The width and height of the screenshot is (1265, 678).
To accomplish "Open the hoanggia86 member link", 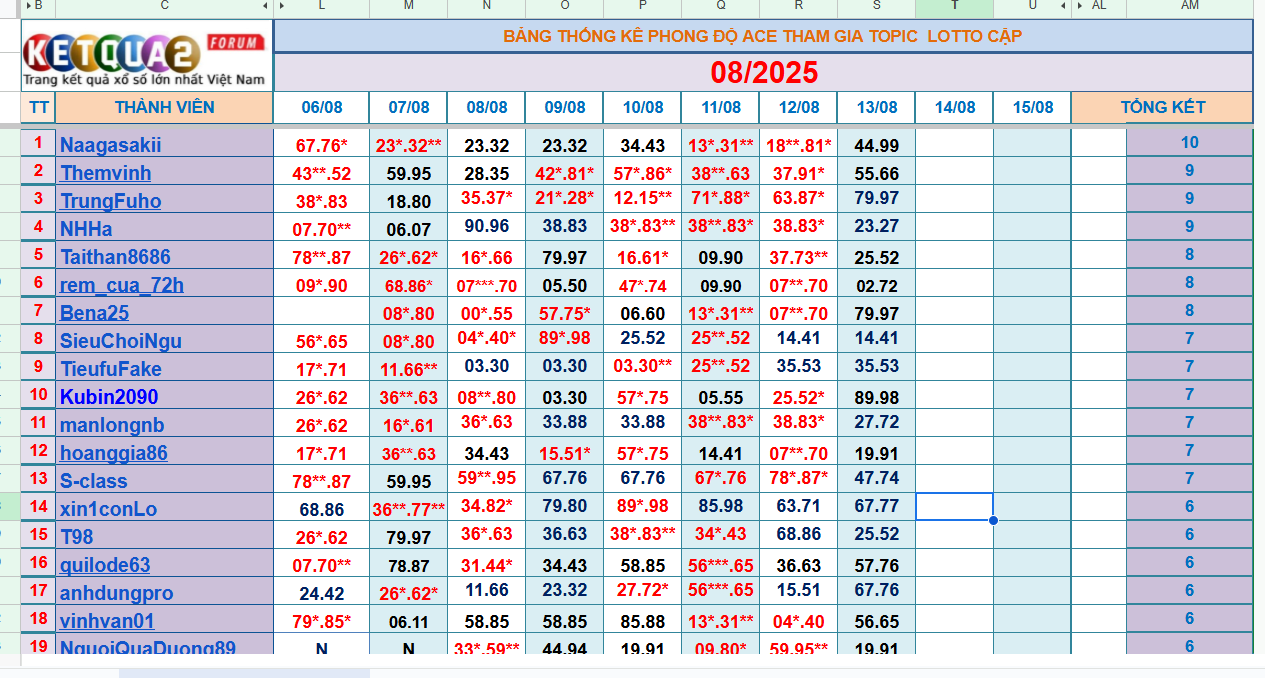I will pos(114,453).
